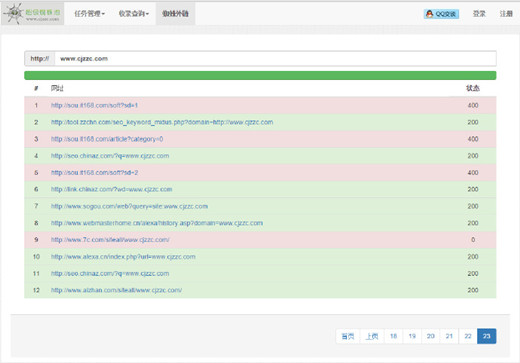This screenshot has height=363, width=520.
Task: Open the 注册 link
Action: (x=506, y=14)
